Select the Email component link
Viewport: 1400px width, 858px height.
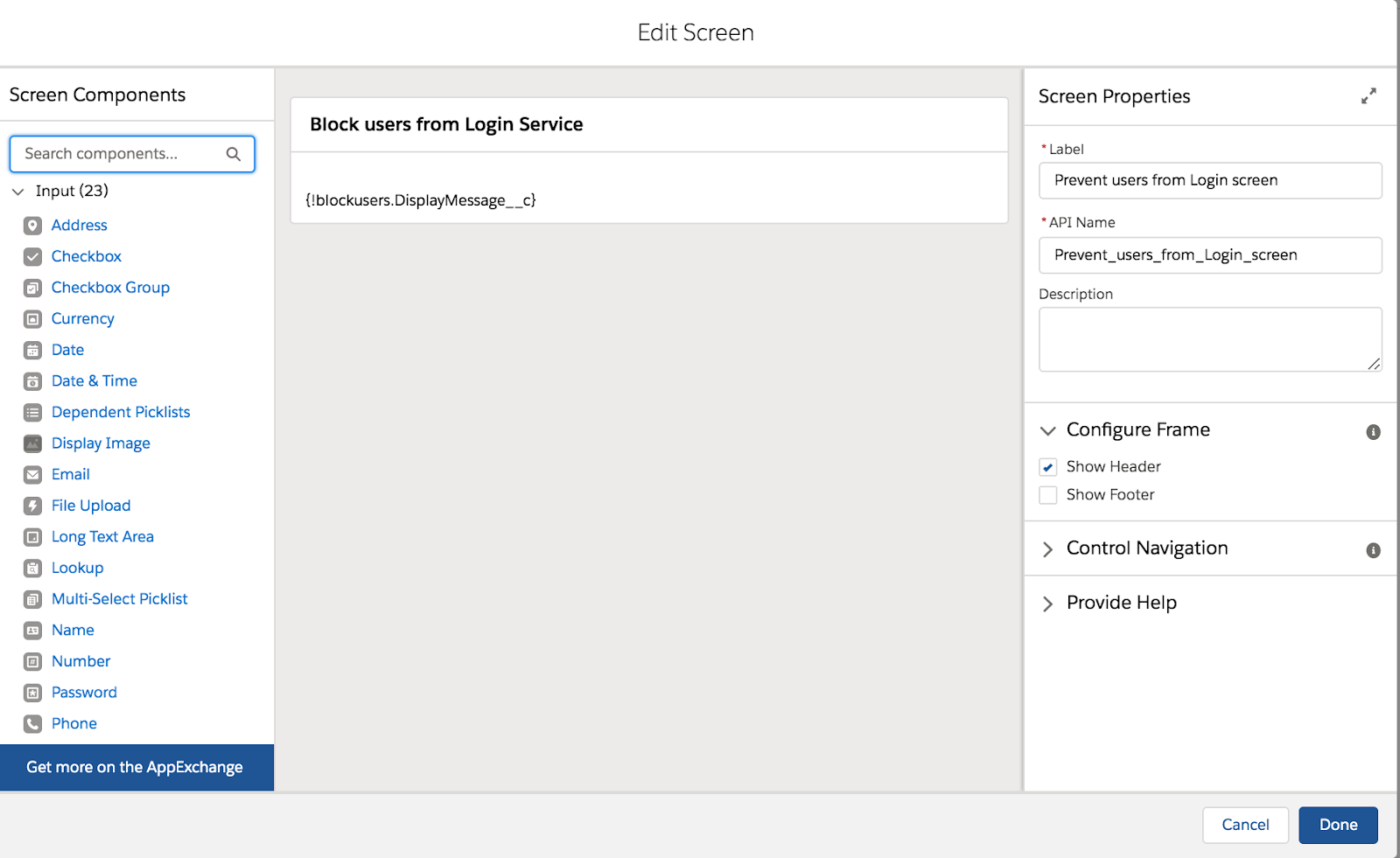tap(71, 474)
